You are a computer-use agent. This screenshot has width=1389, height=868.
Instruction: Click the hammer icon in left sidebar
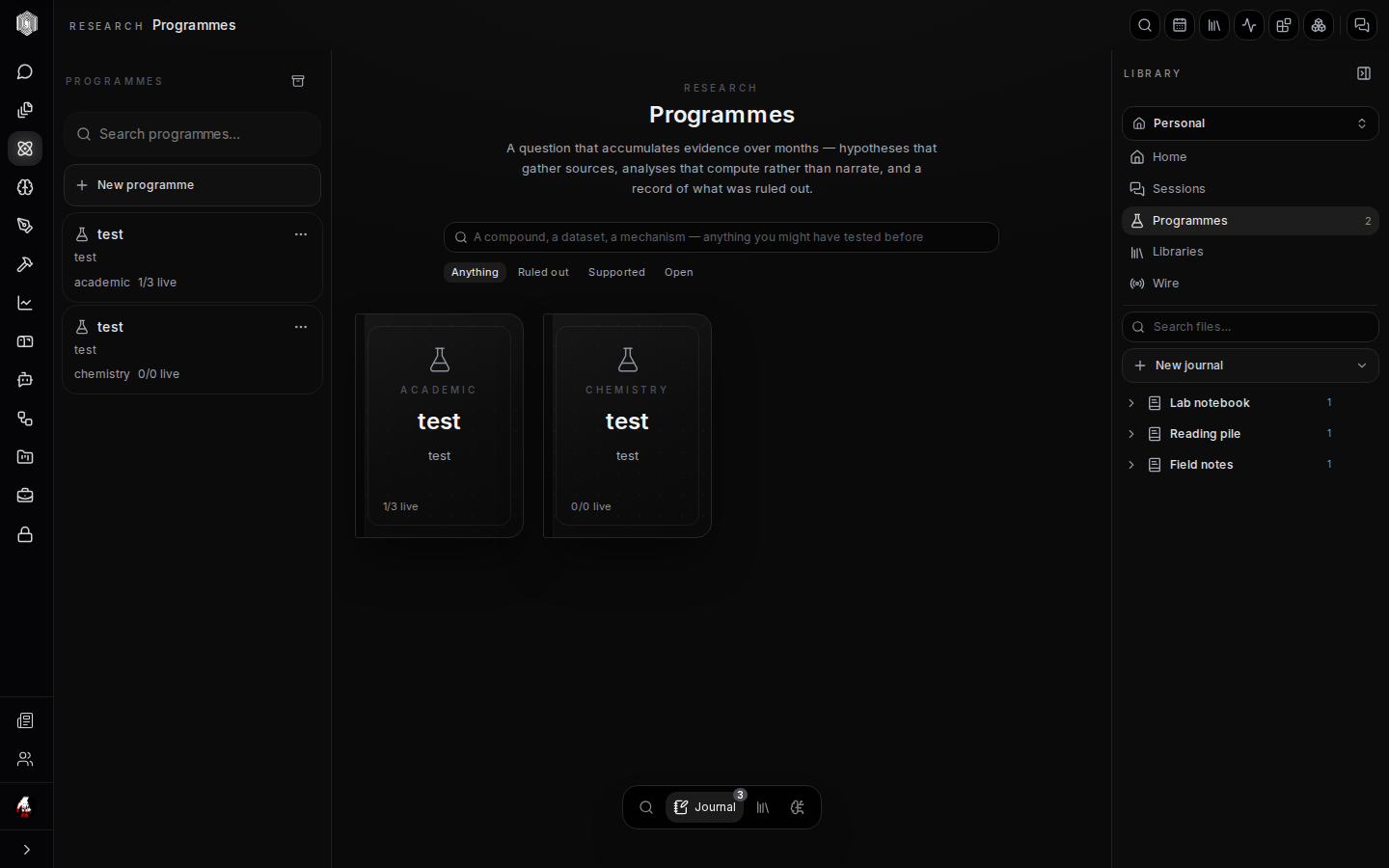coord(25,264)
